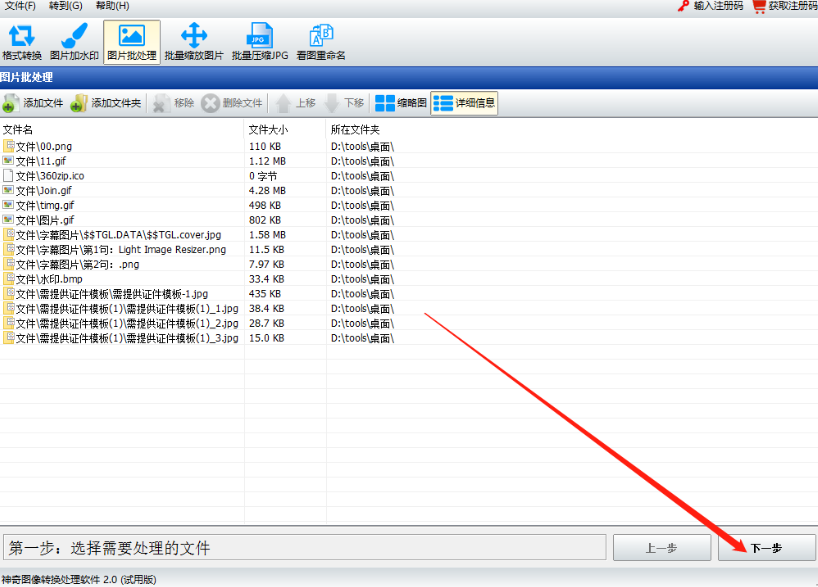
Task: Click the 15.0 KB size cell
Action: coord(266,338)
